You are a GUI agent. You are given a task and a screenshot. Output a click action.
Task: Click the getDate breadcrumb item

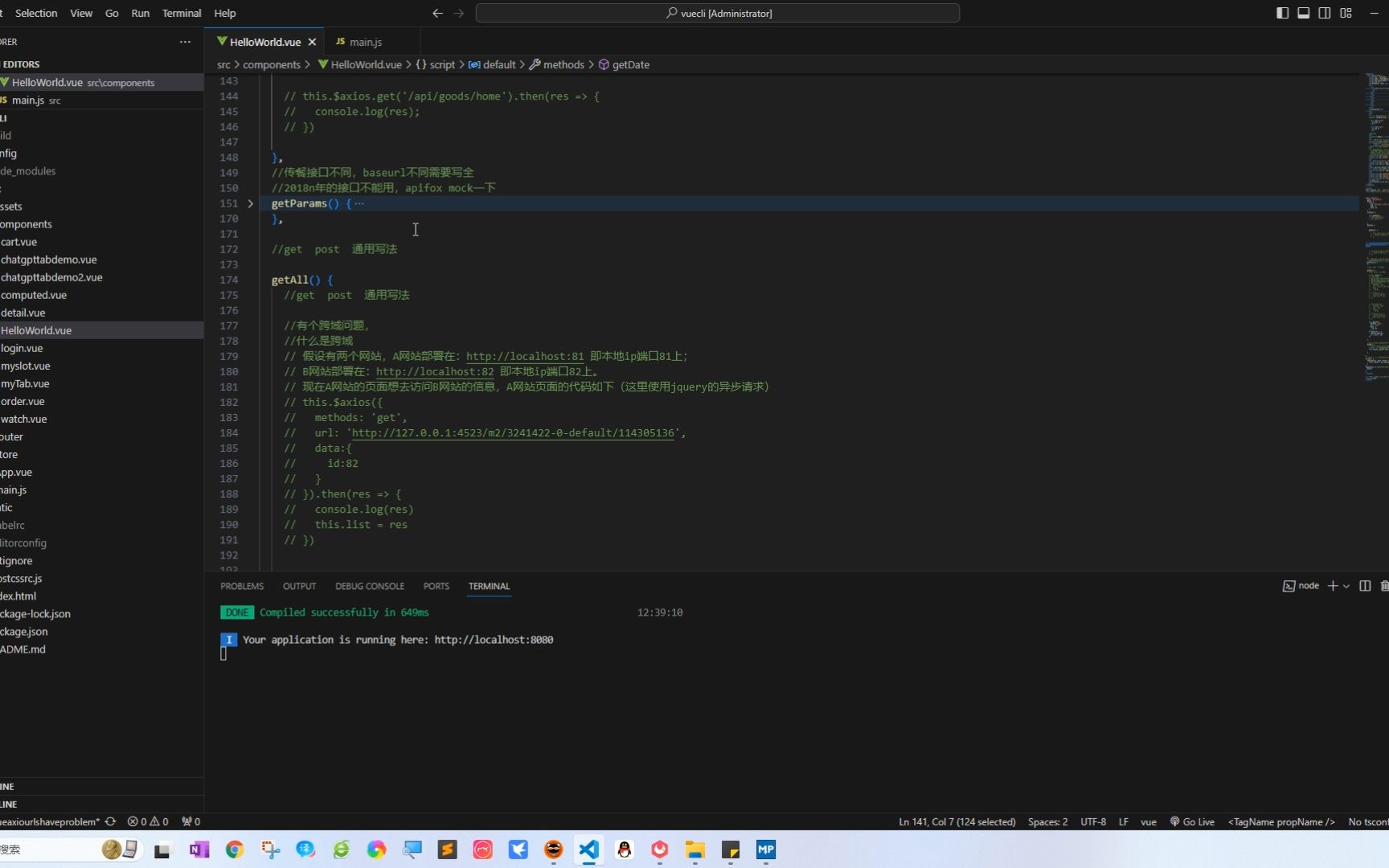[631, 64]
